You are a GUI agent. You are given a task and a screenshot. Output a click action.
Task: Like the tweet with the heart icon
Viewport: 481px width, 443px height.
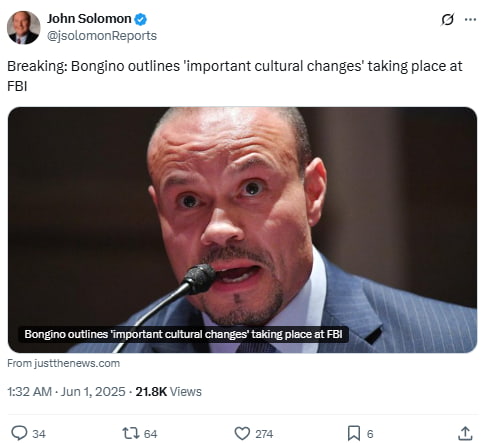[x=242, y=433]
